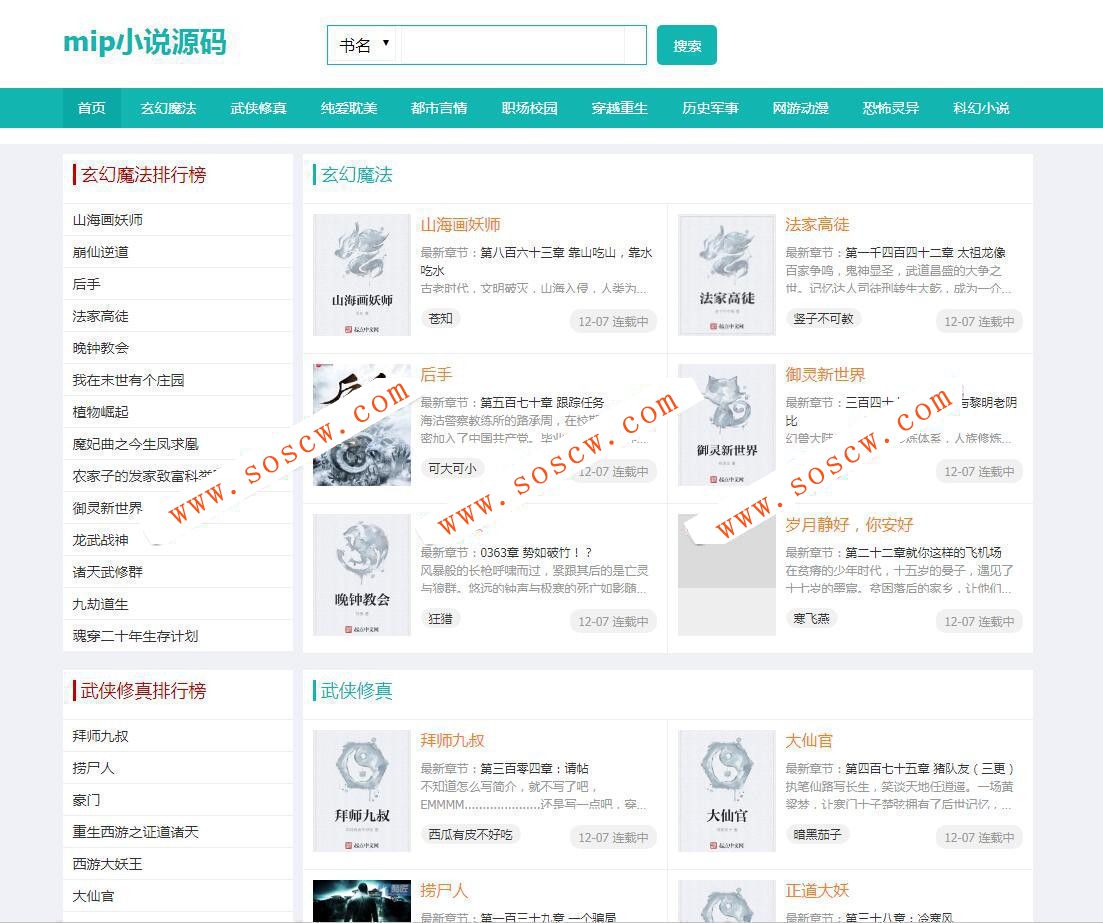
Task: Open 九劫道生 in the ranking list
Action: [x=101, y=604]
